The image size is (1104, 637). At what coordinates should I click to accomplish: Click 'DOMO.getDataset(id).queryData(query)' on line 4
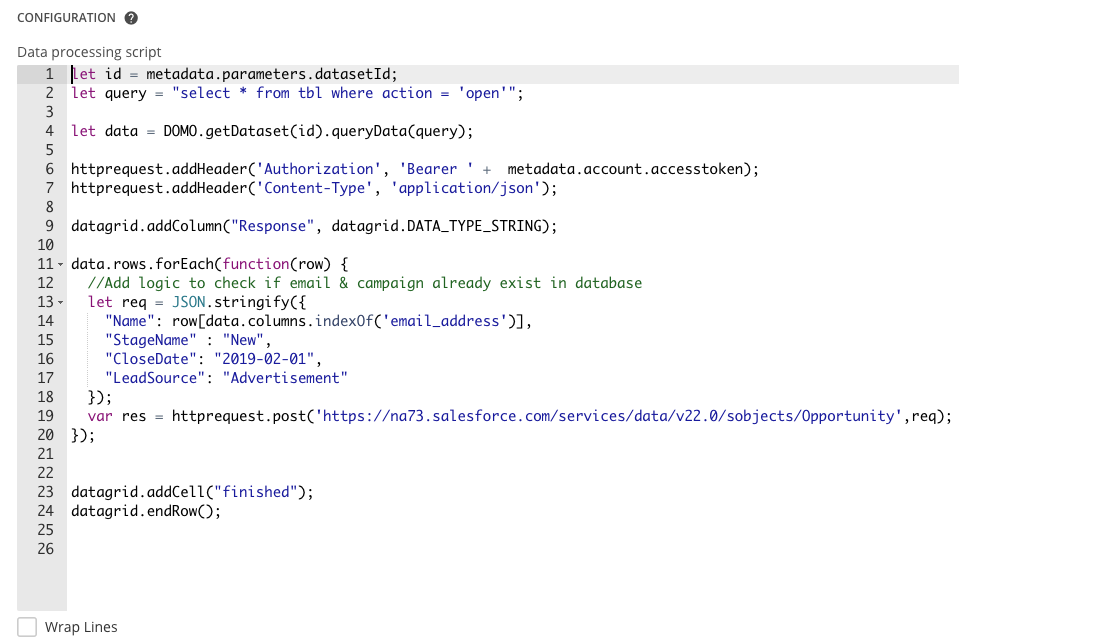click(314, 131)
